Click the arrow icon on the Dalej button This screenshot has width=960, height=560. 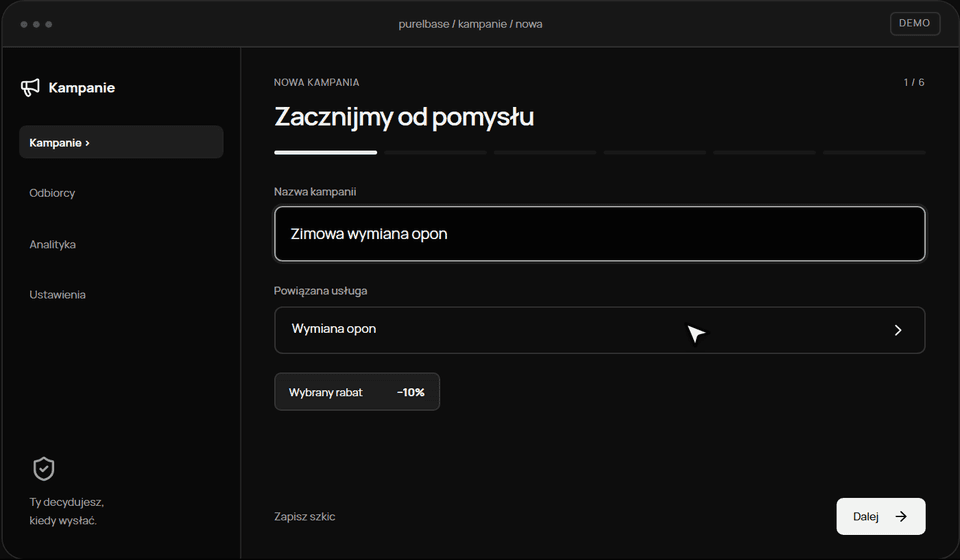tap(901, 517)
